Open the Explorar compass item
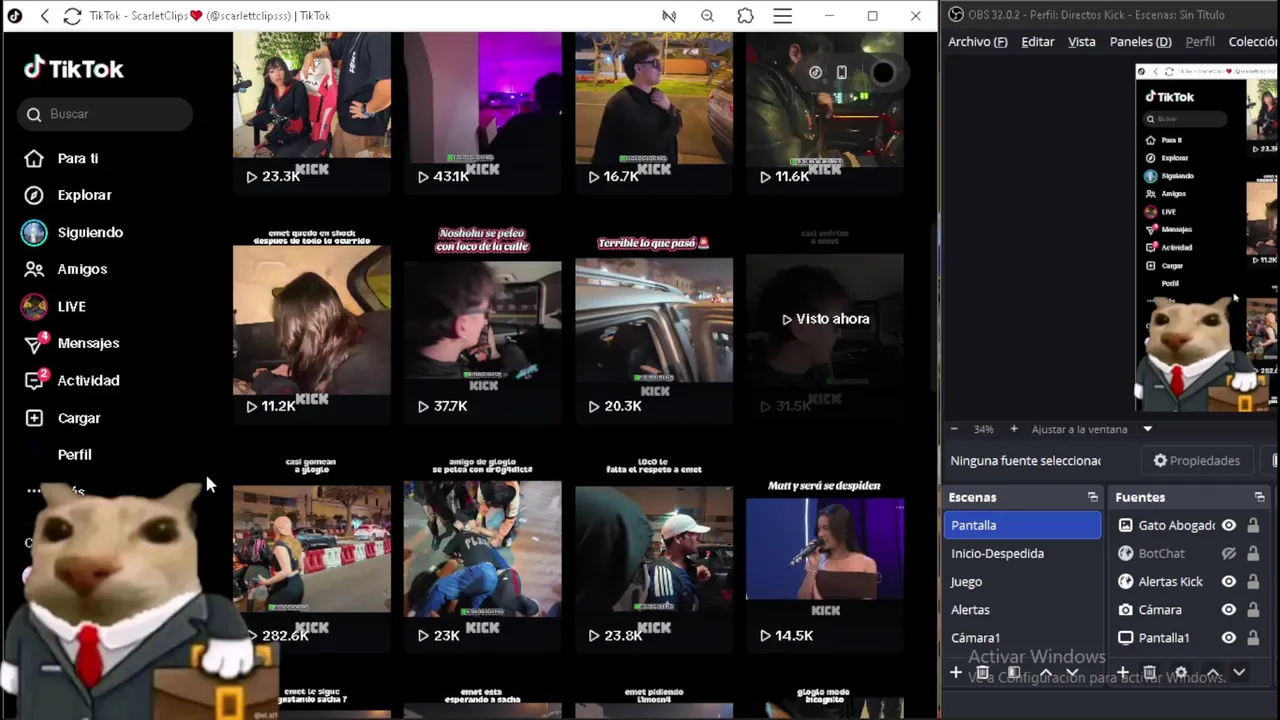The height and width of the screenshot is (720, 1280). (84, 195)
